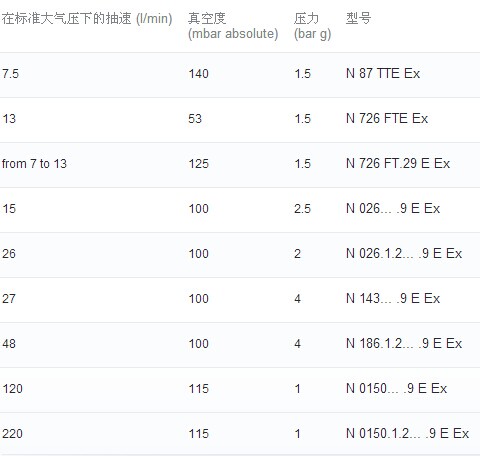Screen dimensions: 480x456
Task: Click model N 026... .9 E Ex
Action: point(393,209)
